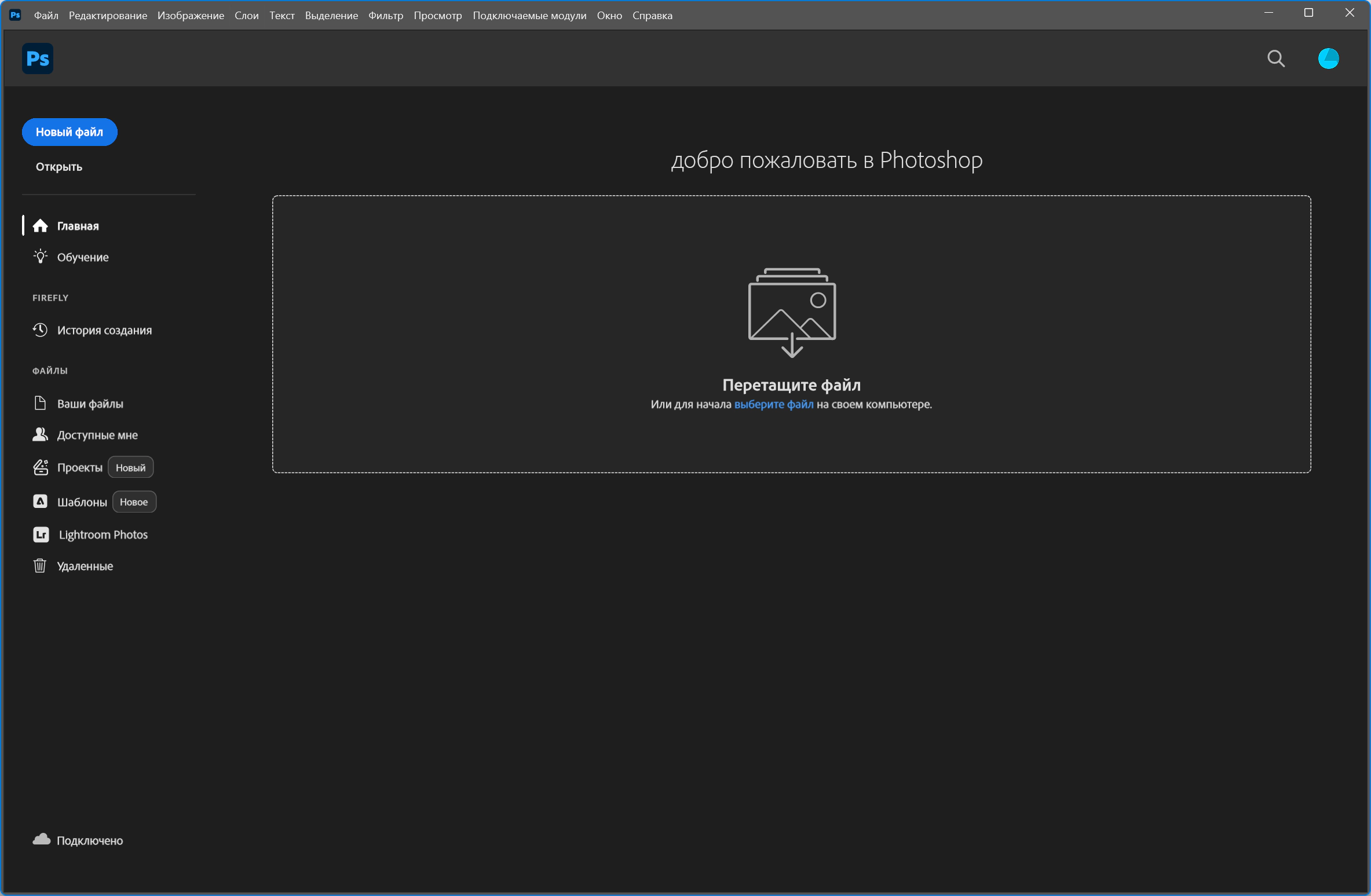Click the ФАЙЛЫ section label
Viewport: 1371px width, 896px height.
(x=50, y=371)
